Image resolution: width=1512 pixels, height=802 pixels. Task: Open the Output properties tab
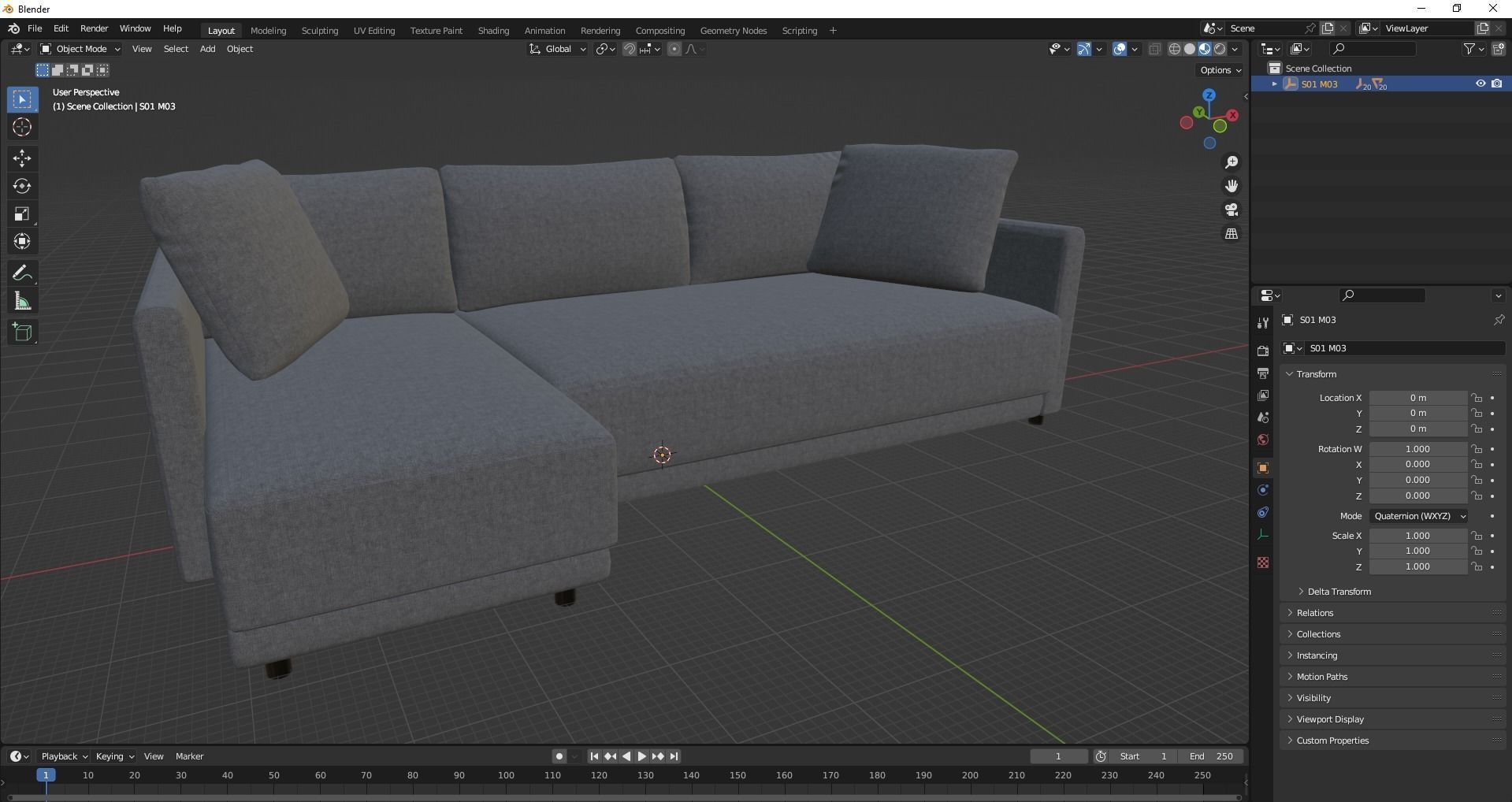(1263, 373)
